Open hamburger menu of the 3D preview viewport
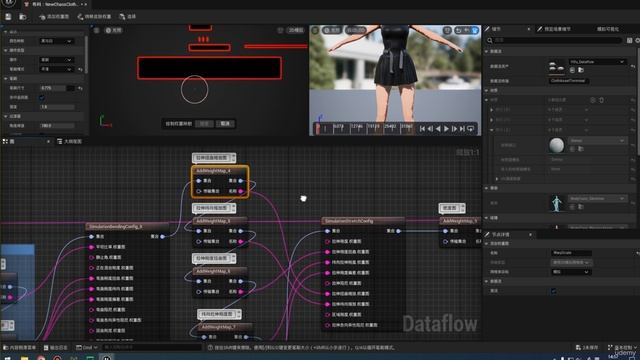The width and height of the screenshot is (640, 360). point(315,30)
